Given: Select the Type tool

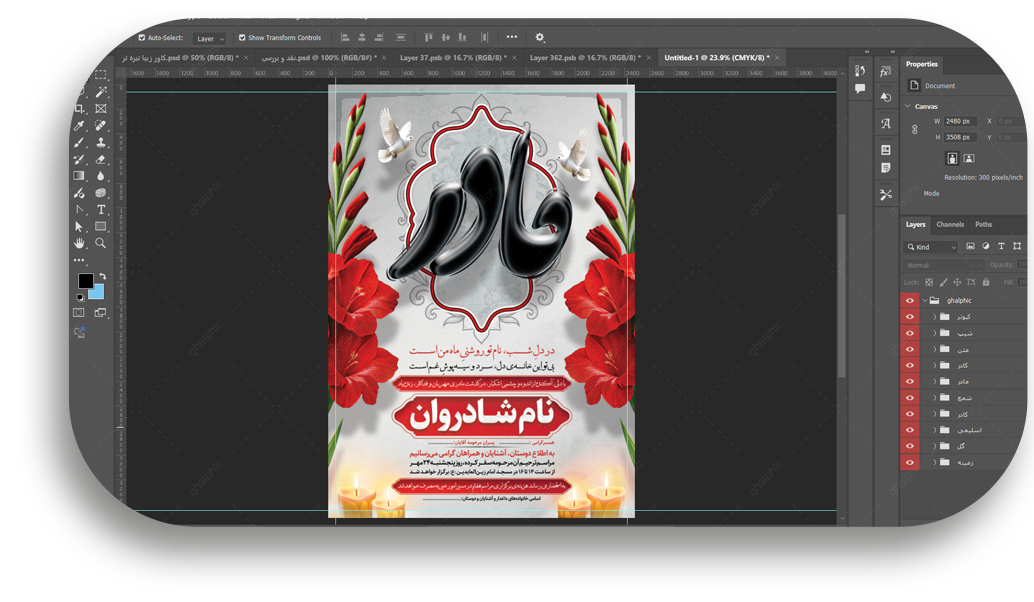Looking at the screenshot, I should click(101, 210).
